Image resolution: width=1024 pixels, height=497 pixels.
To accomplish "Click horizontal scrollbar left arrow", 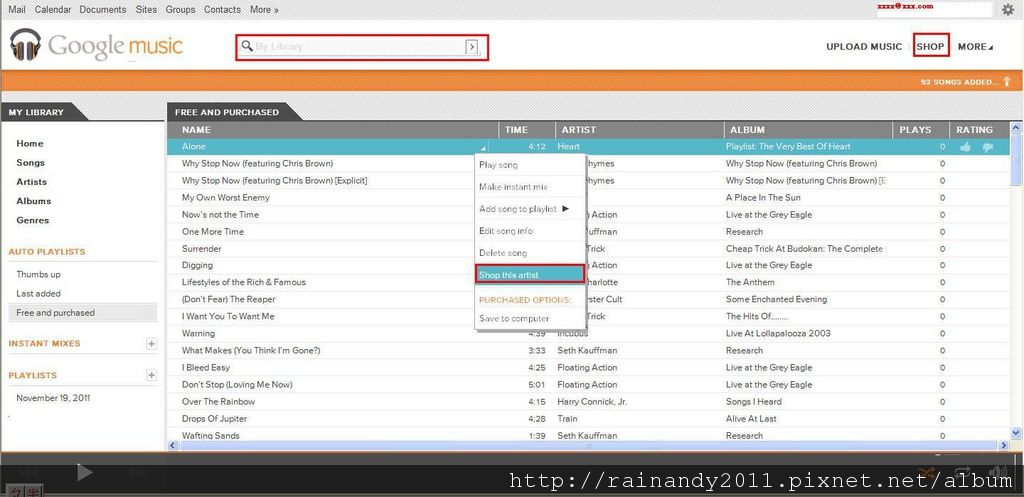I will [x=174, y=445].
